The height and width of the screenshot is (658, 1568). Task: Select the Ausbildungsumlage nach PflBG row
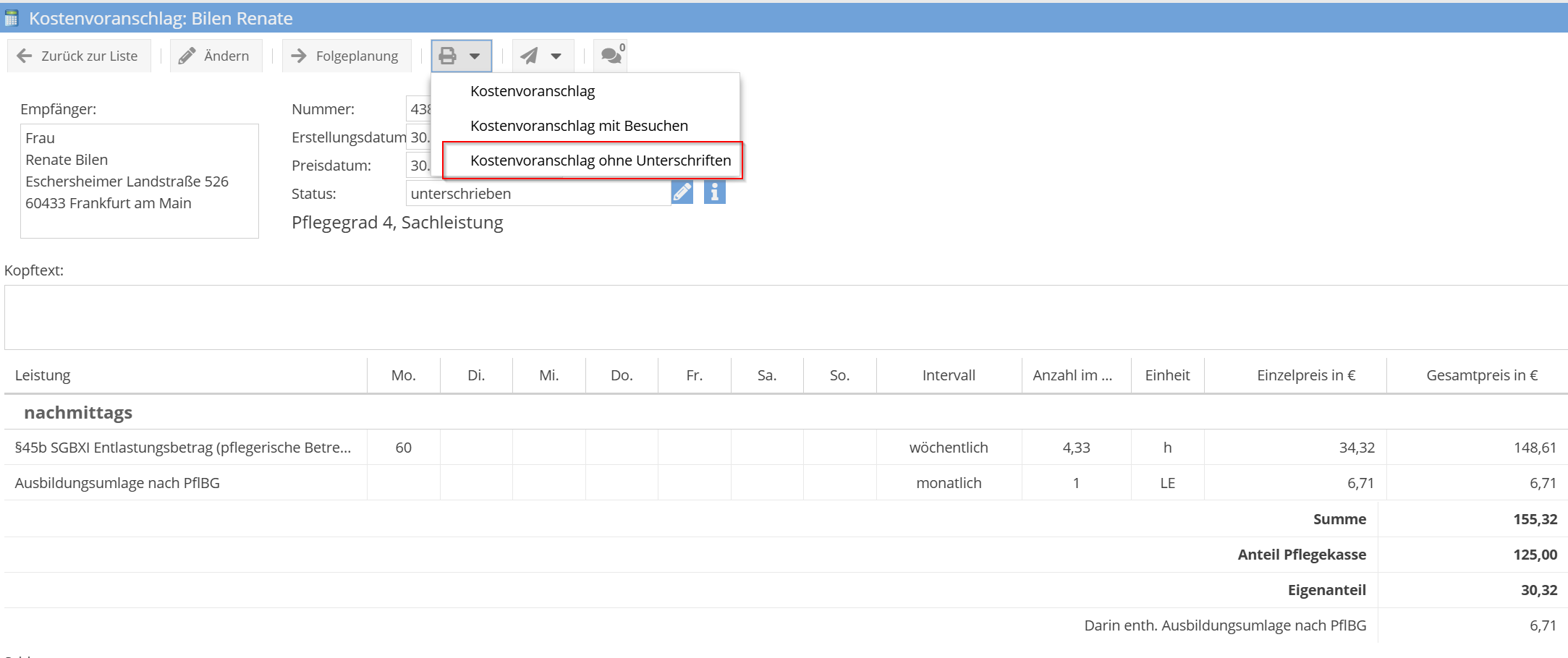786,483
